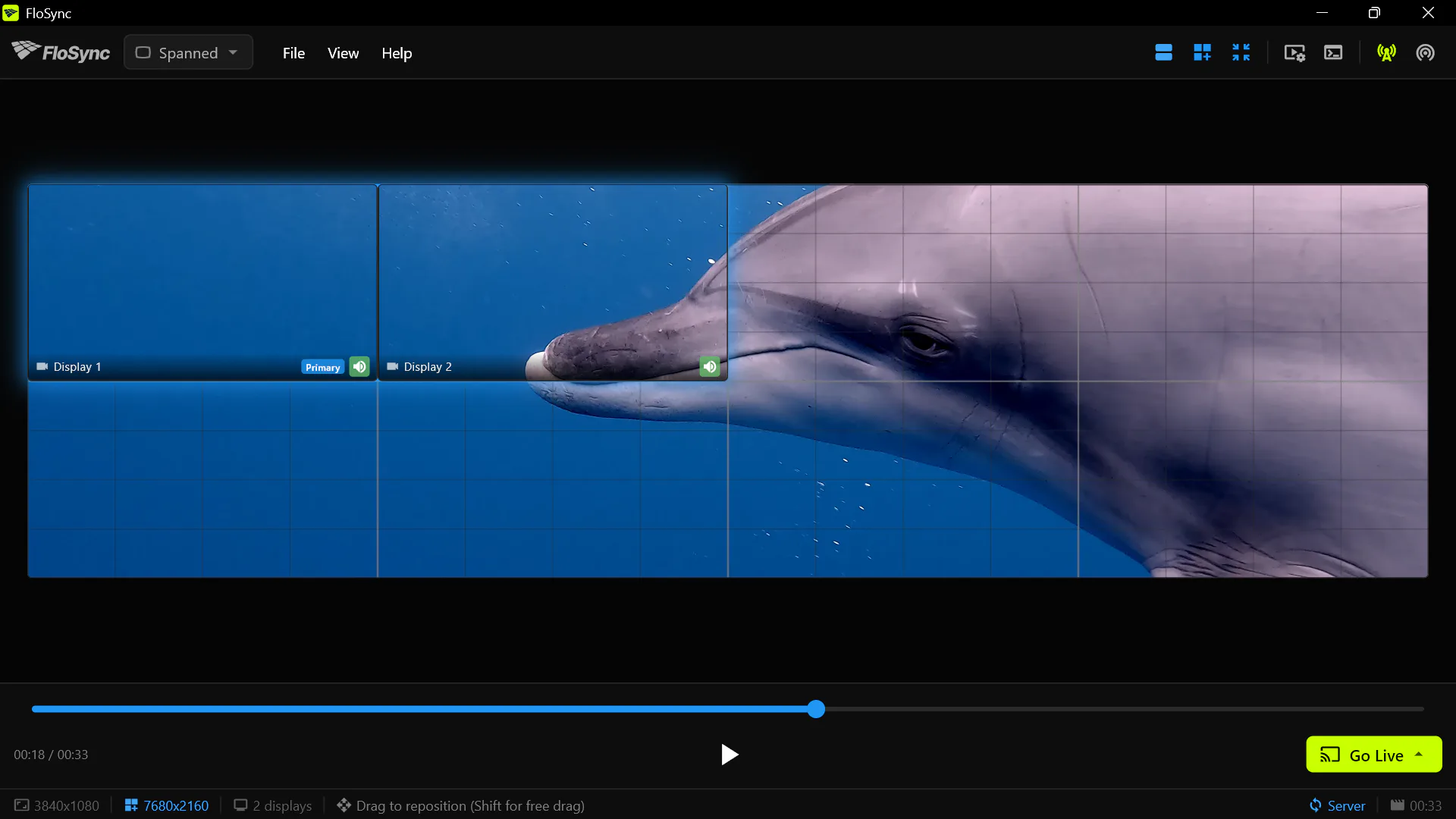
Task: Open the View menu
Action: click(343, 53)
